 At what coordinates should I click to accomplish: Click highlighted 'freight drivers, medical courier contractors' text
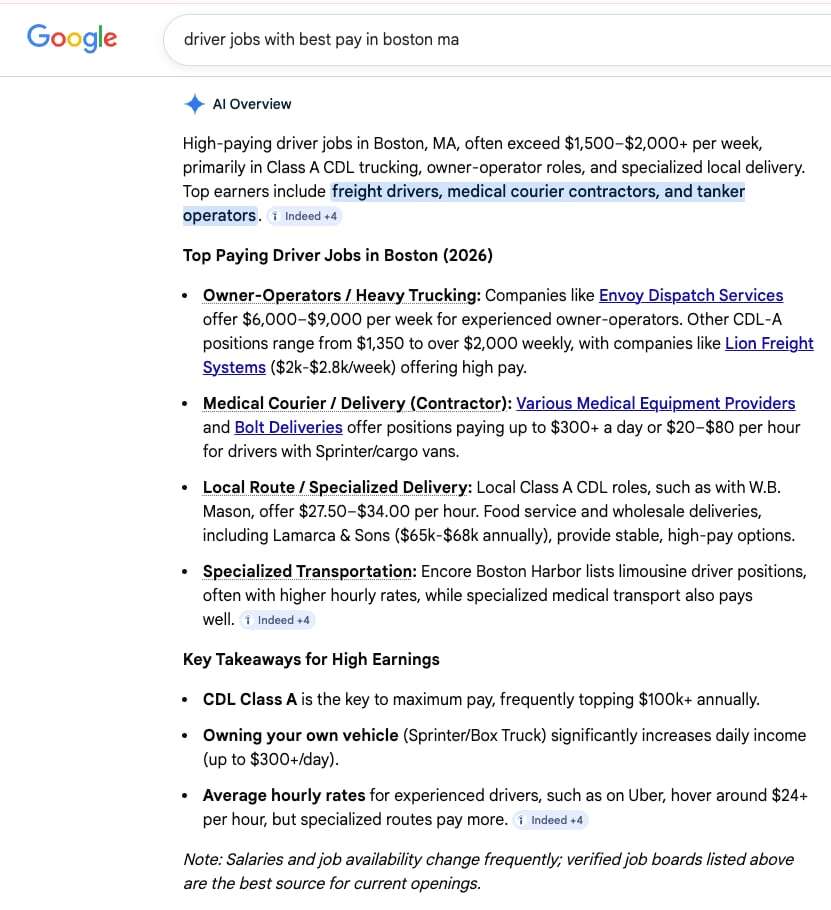538,191
